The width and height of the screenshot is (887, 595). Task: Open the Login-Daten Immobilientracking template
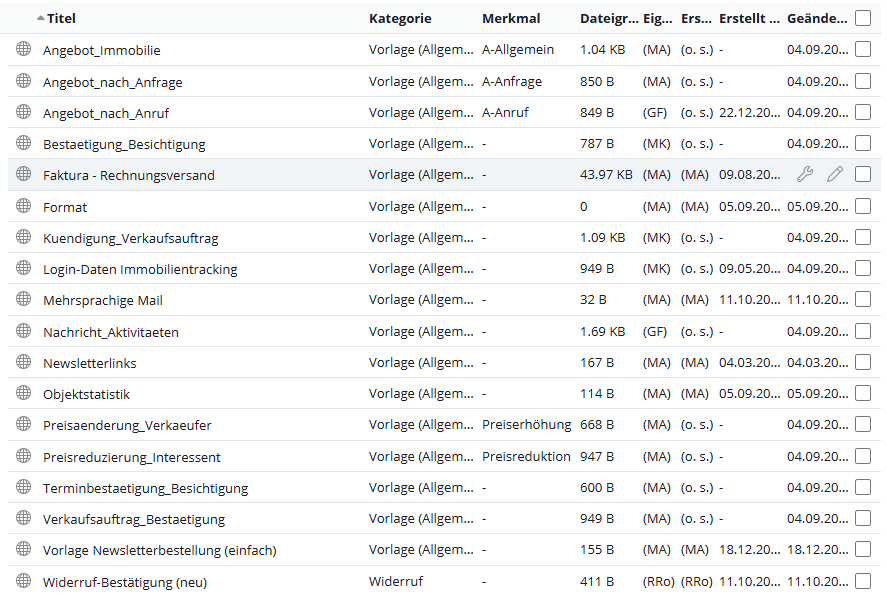click(x=140, y=269)
